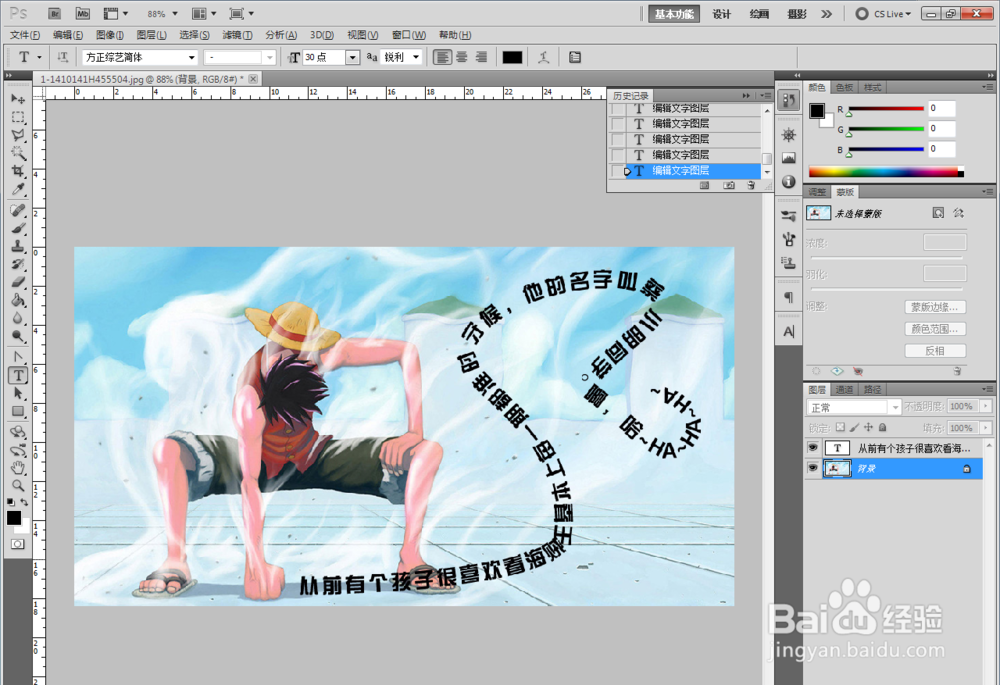Select the Move tool

tap(18, 99)
